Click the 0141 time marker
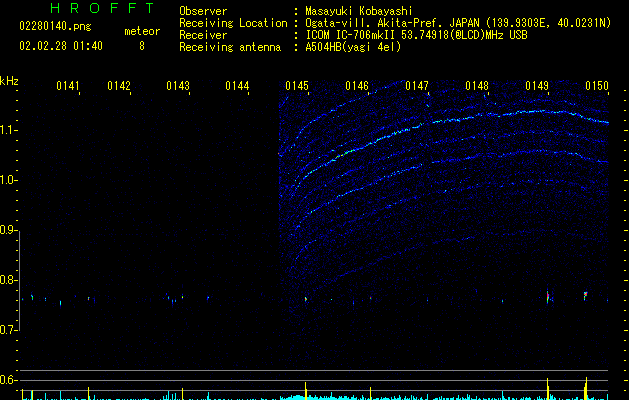Screen dimensions: 629x400 (x=68, y=86)
